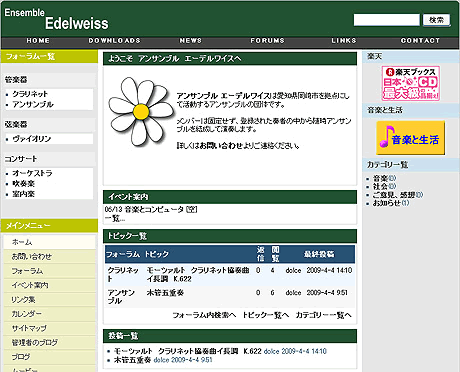Select フォーラム in the main menu

(50, 271)
